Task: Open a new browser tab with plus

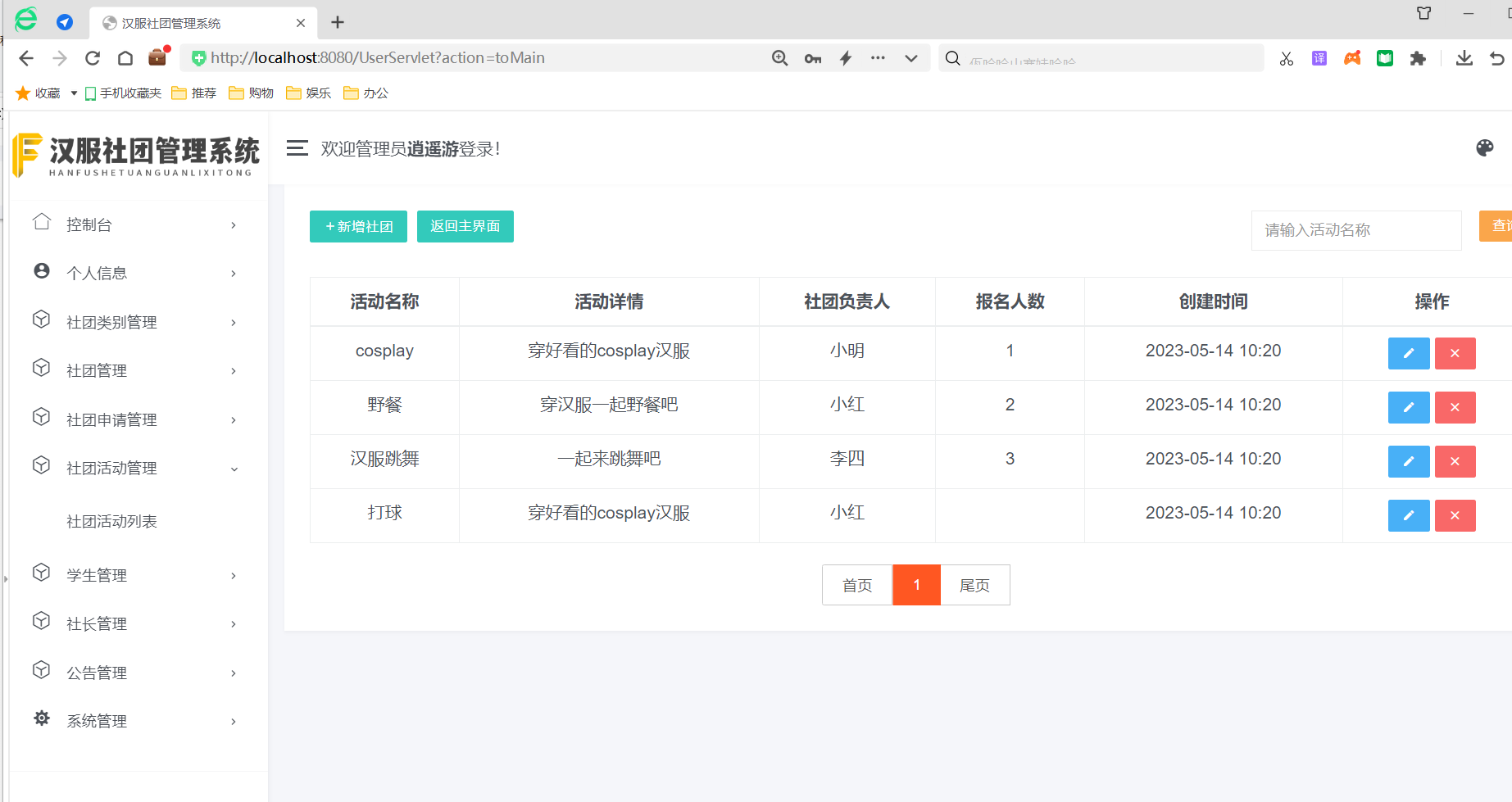Action: coord(338,22)
